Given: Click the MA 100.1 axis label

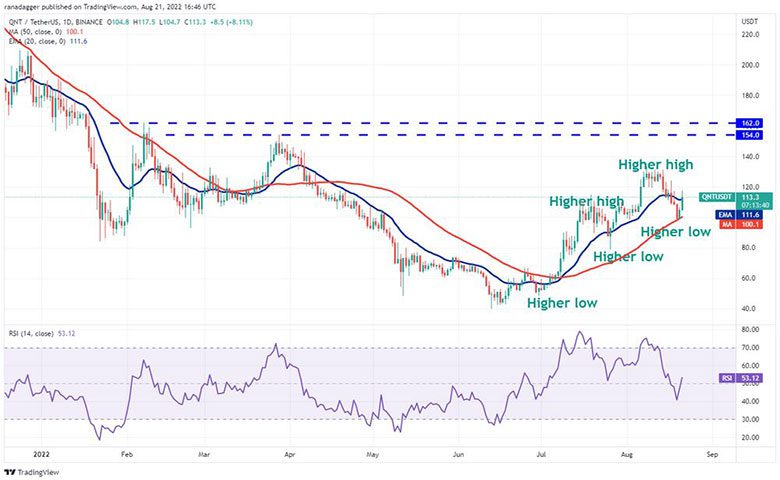Looking at the screenshot, I should click(x=740, y=225).
